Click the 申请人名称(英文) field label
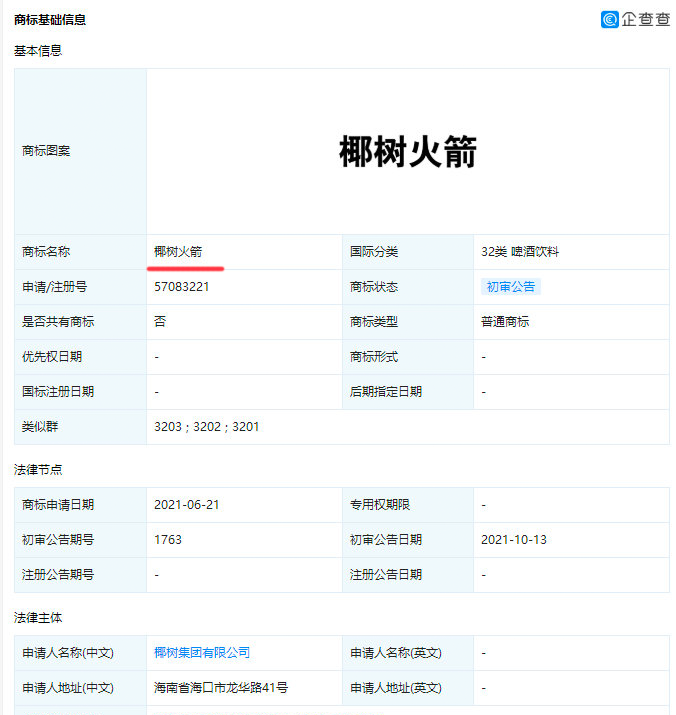 pos(396,653)
